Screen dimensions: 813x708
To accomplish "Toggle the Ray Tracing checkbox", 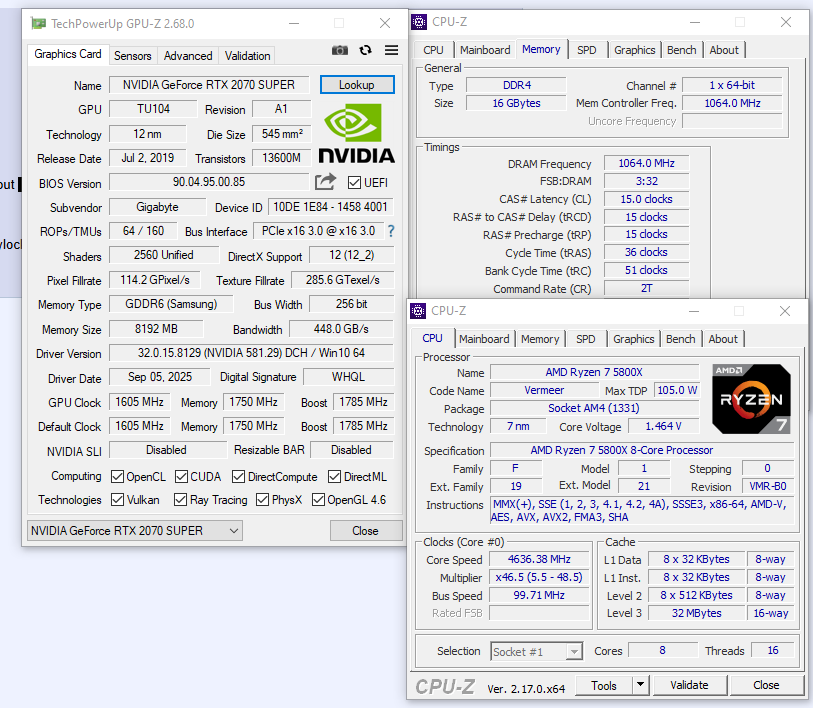I will point(180,499).
